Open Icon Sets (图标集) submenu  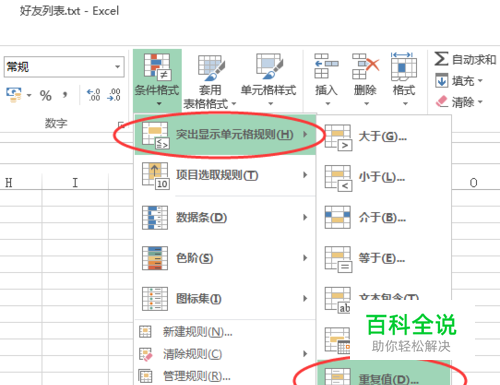[225, 299]
